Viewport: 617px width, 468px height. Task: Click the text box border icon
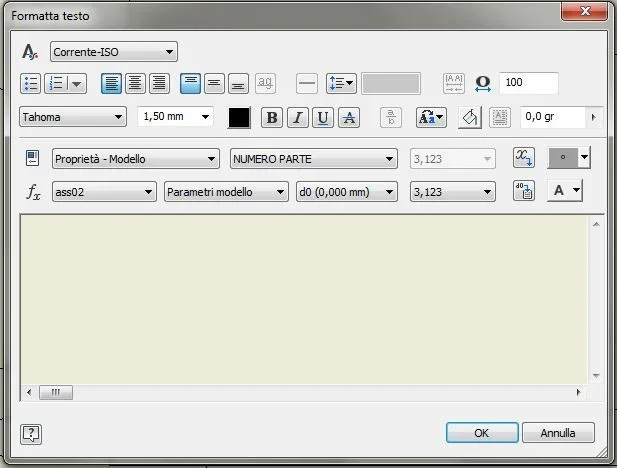[500, 118]
